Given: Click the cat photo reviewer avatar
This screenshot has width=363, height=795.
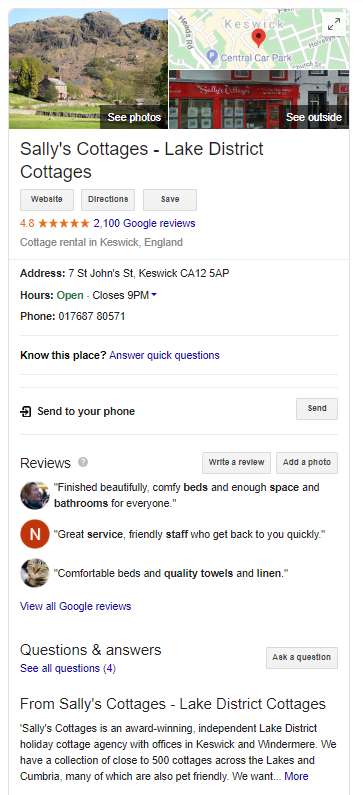Looking at the screenshot, I should pyautogui.click(x=35, y=573).
